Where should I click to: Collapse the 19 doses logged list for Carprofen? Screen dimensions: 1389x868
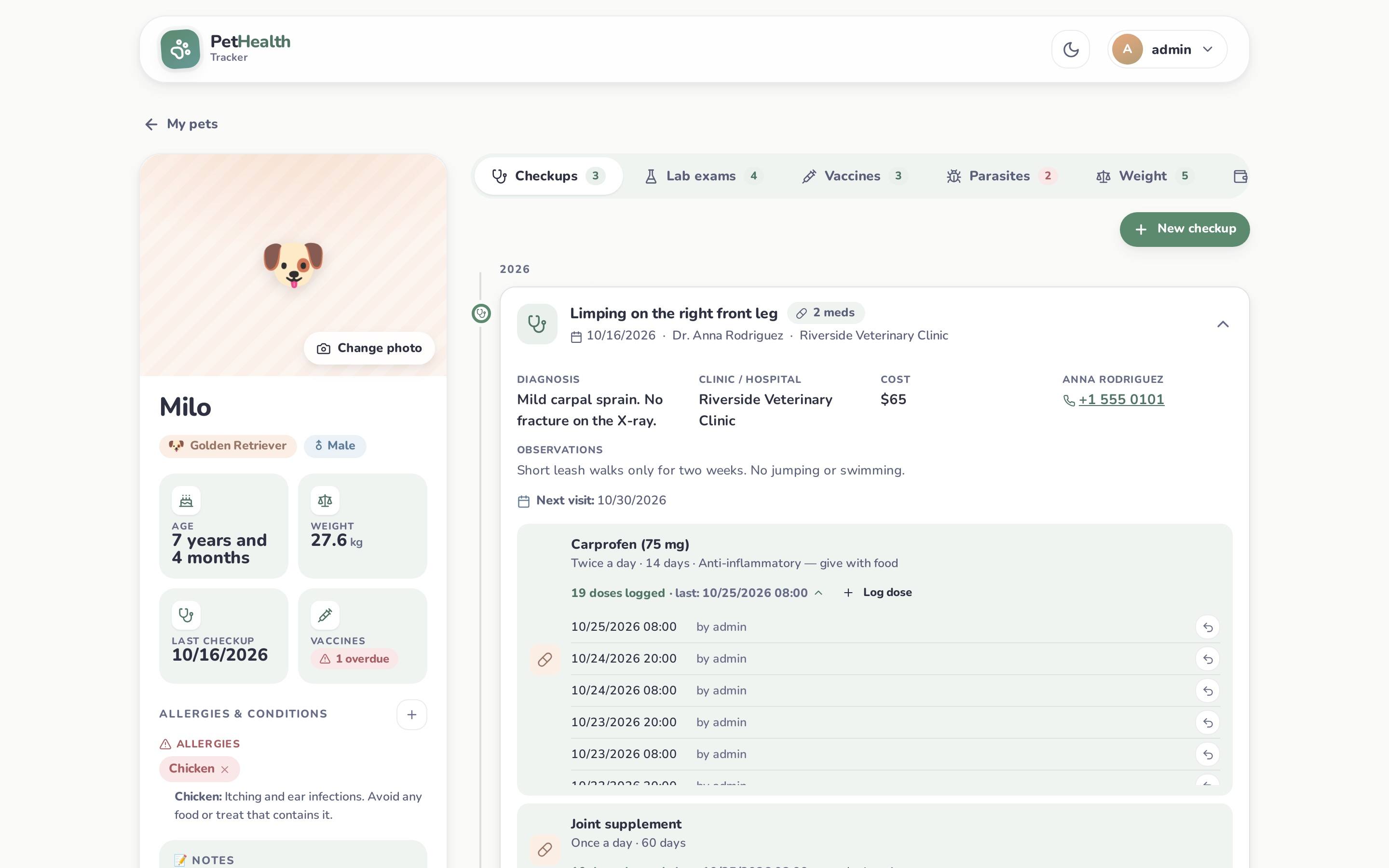pos(697,593)
